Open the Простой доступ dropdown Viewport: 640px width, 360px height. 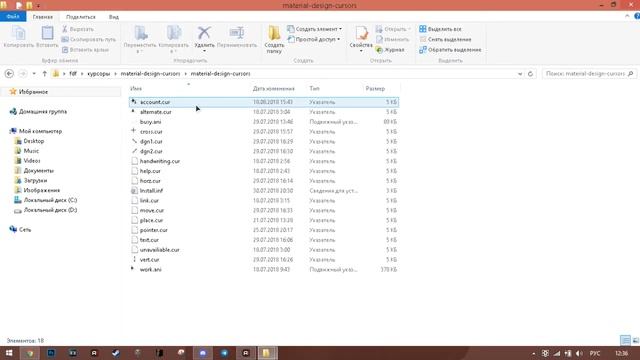click(x=313, y=40)
